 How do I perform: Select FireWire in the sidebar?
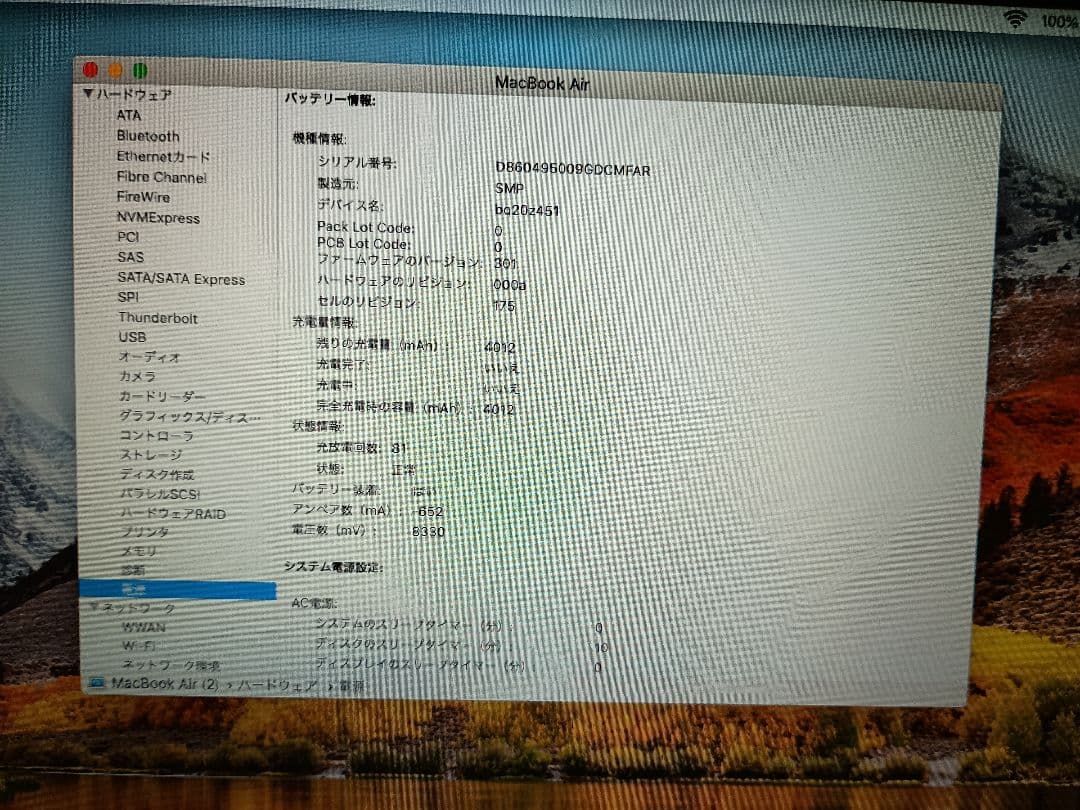tap(143, 197)
